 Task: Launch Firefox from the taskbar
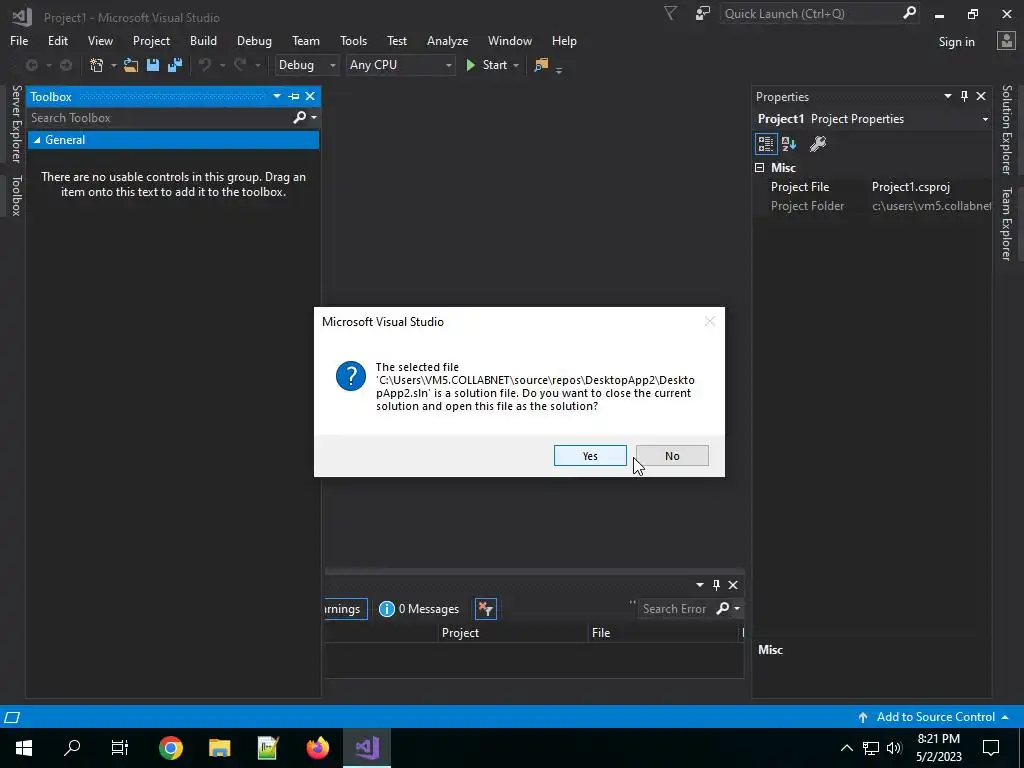tap(318, 748)
